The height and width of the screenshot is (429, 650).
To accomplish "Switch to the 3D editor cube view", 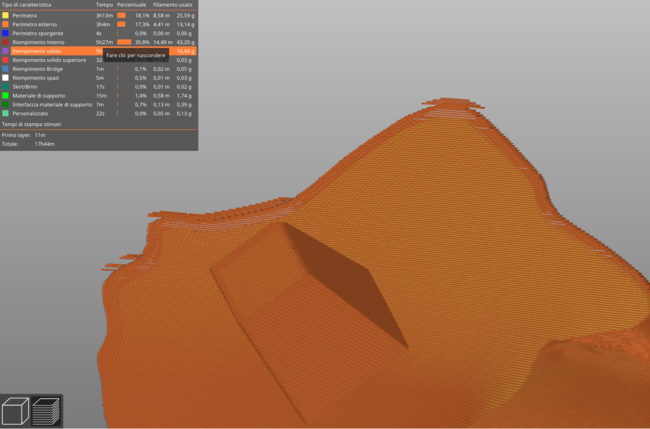I will tap(17, 409).
